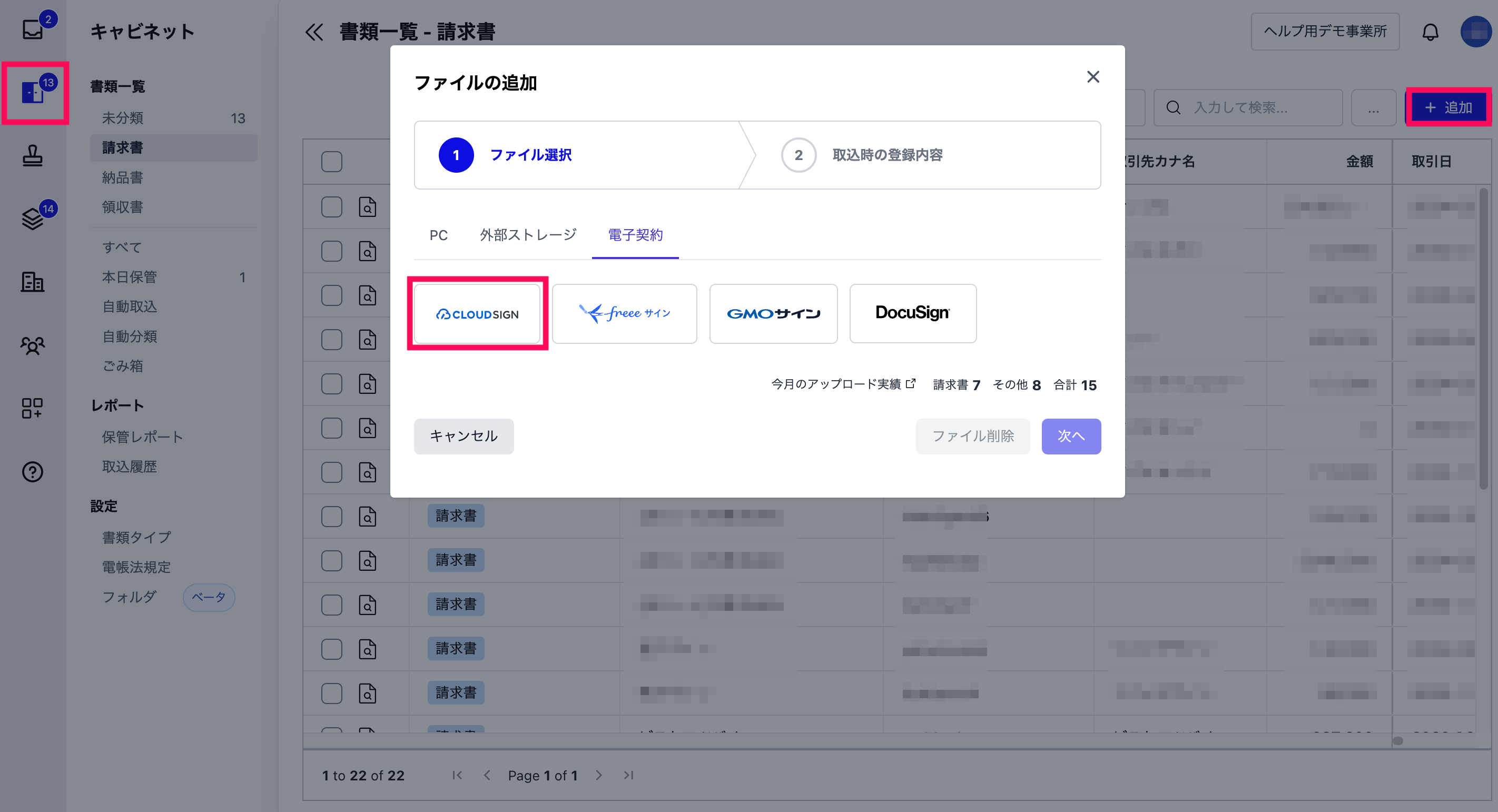1498x812 pixels.
Task: Open the 今月のアップロード実績 link
Action: pos(843,384)
